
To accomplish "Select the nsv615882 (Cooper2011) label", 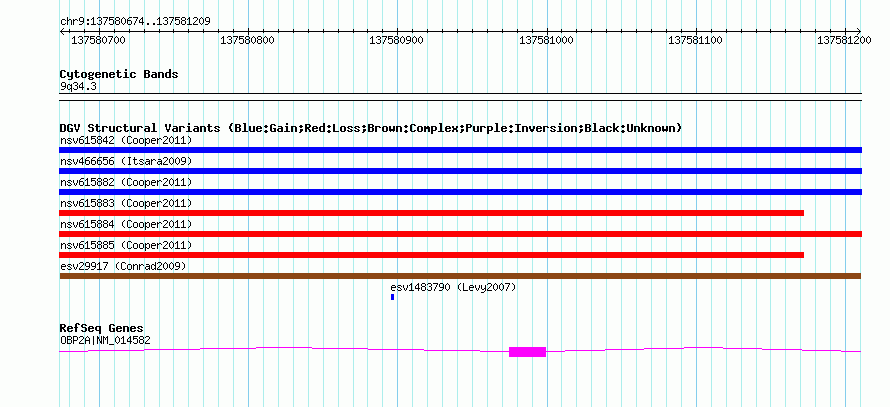I will [x=126, y=182].
